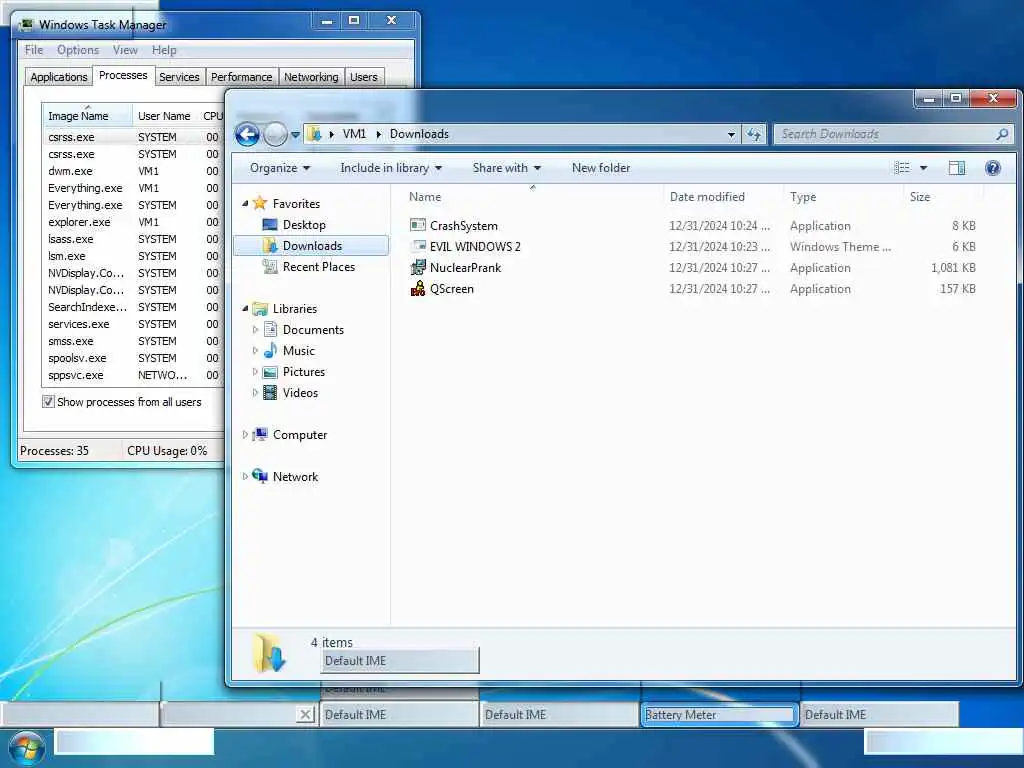Click the Task Manager title bar icon
The image size is (1024, 768).
26,25
